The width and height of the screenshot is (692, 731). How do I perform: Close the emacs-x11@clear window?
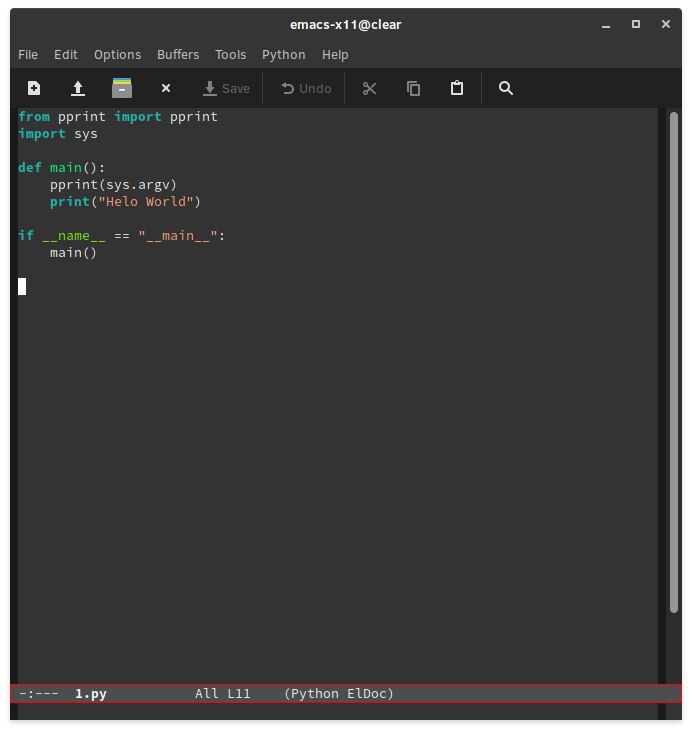tap(666, 24)
